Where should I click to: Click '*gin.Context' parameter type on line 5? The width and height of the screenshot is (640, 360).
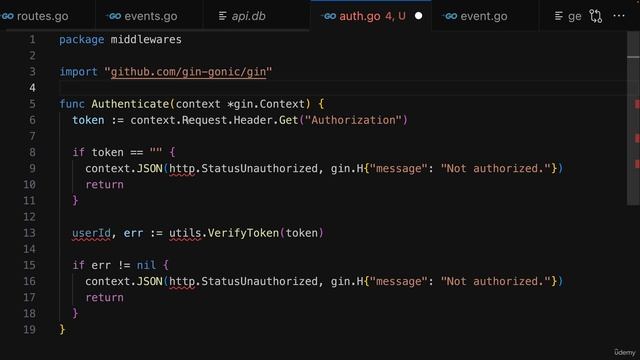[266, 104]
